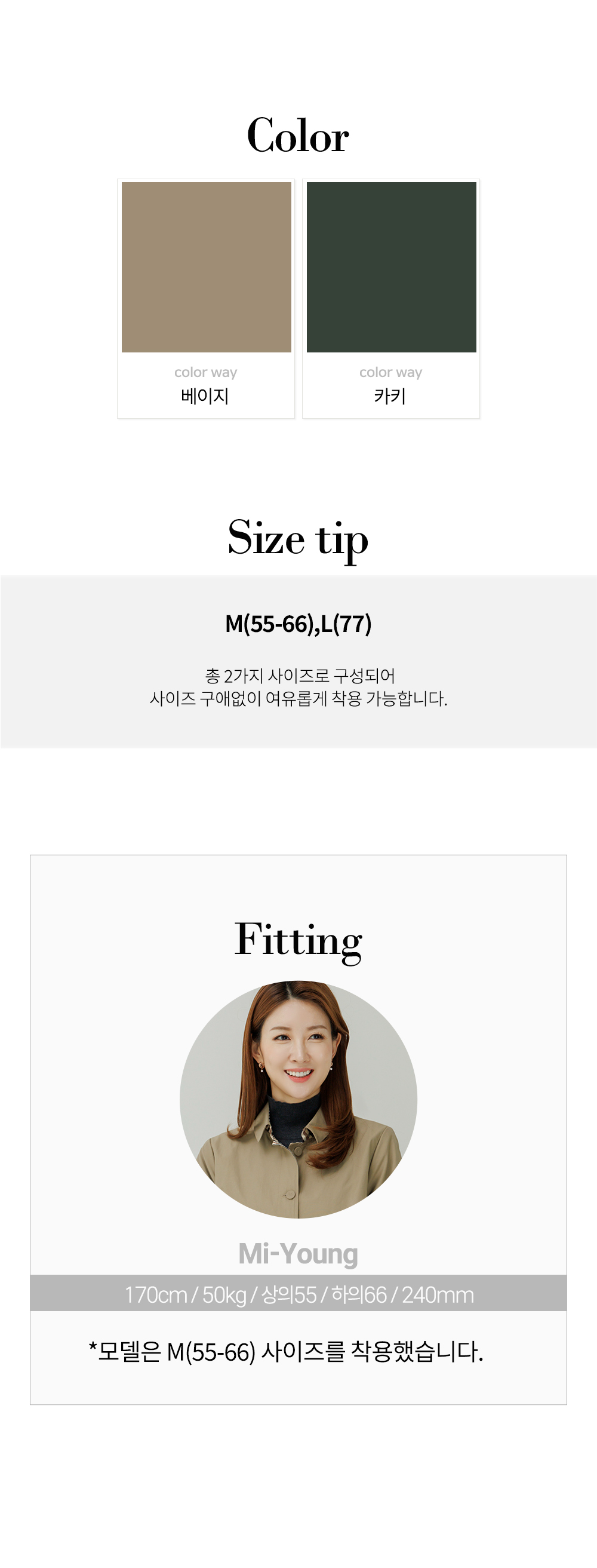The width and height of the screenshot is (597, 1568).
Task: Click the 'color way' caption under beige
Action: [206, 372]
